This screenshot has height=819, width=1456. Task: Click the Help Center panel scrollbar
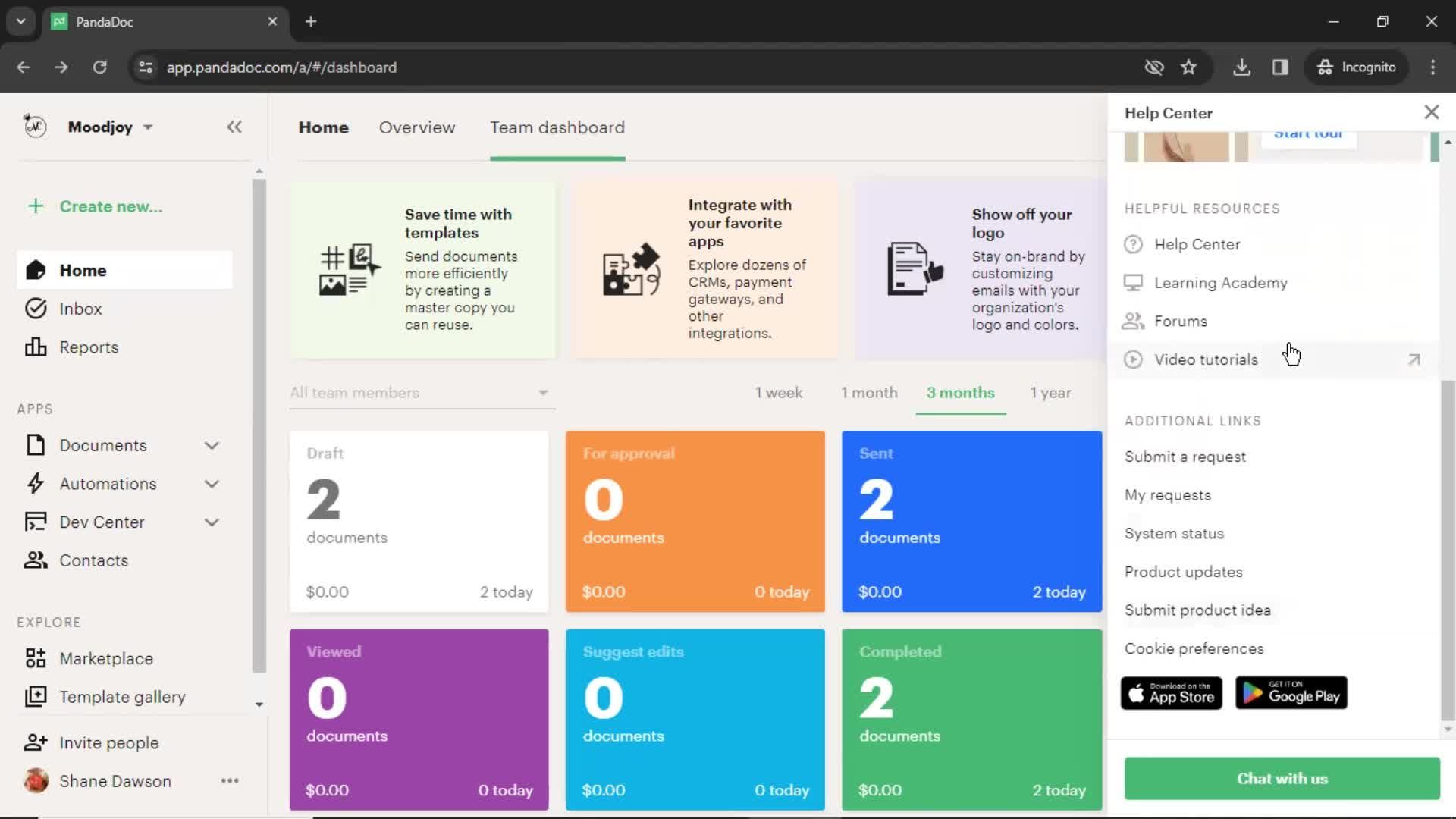pyautogui.click(x=1448, y=550)
